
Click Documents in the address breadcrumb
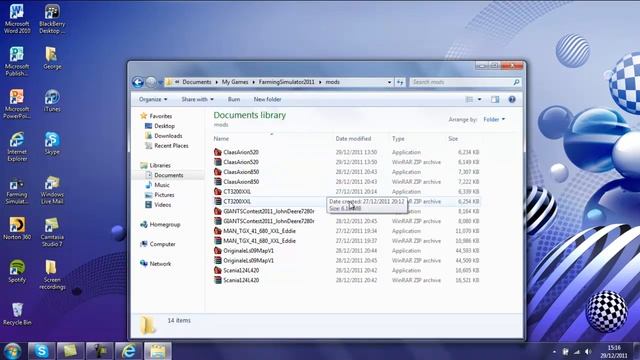197,82
